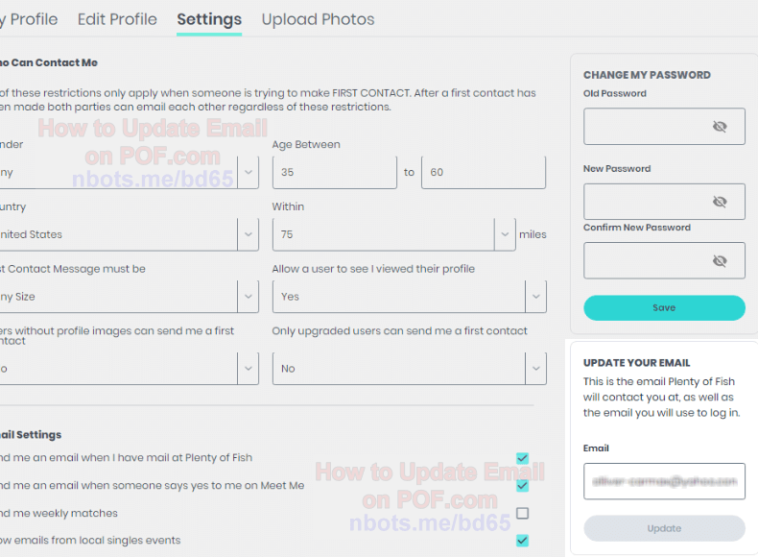
Task: Expand the Gender dropdown
Action: coord(248,172)
